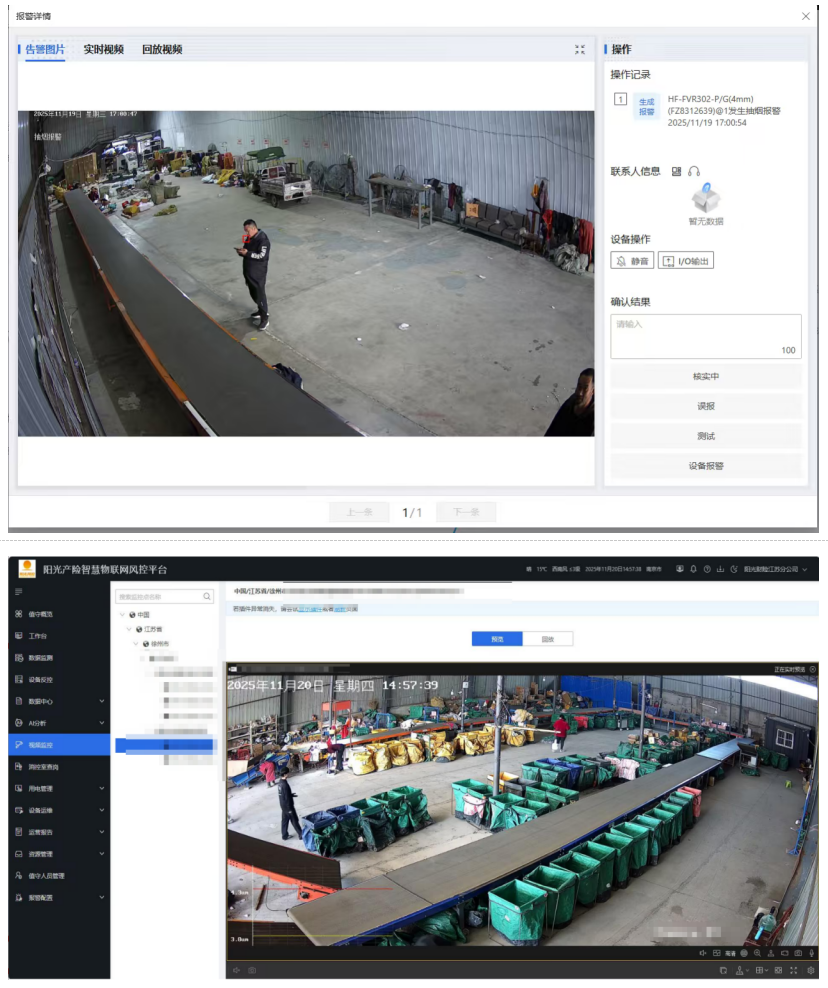This screenshot has width=828, height=988.
Task: Click the video speaker volume icon
Action: [x=703, y=953]
